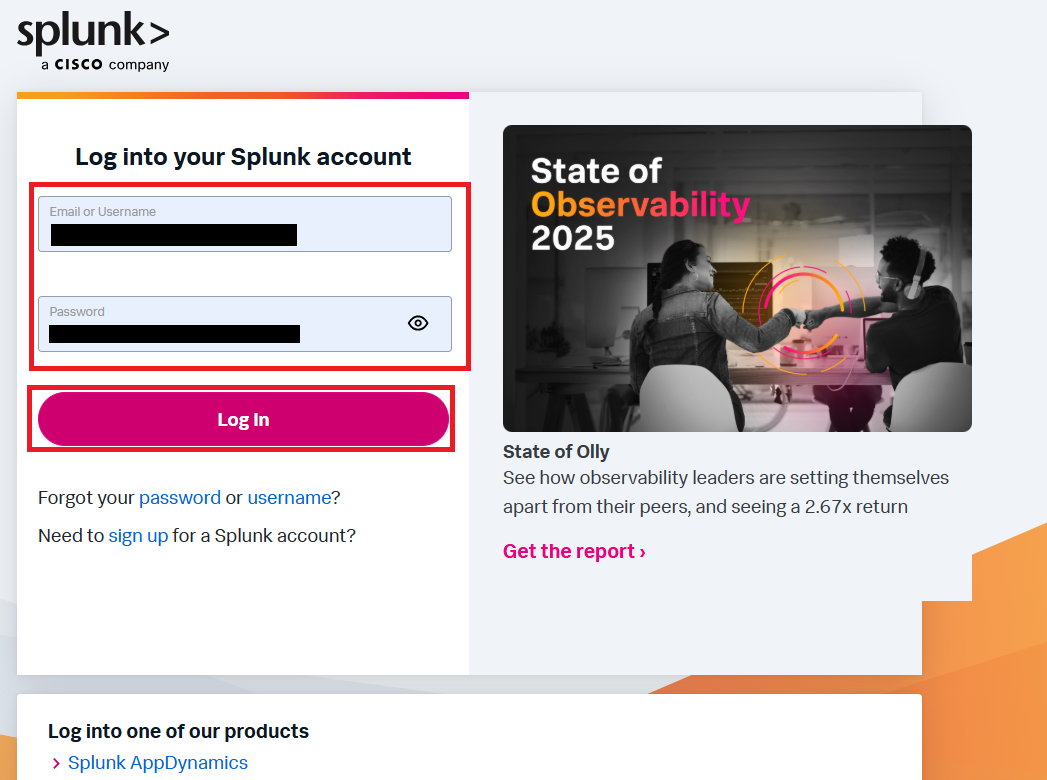Open the forgot username link
This screenshot has width=1047, height=780.
[289, 497]
